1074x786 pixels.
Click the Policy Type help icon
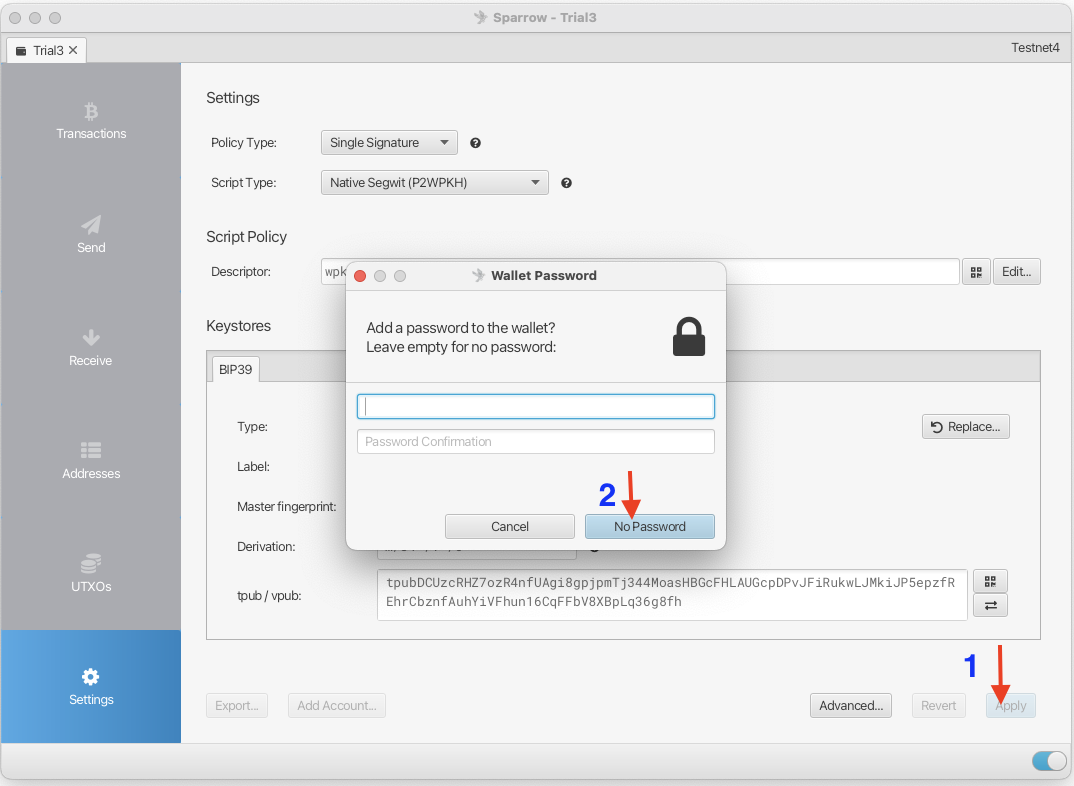coord(475,143)
